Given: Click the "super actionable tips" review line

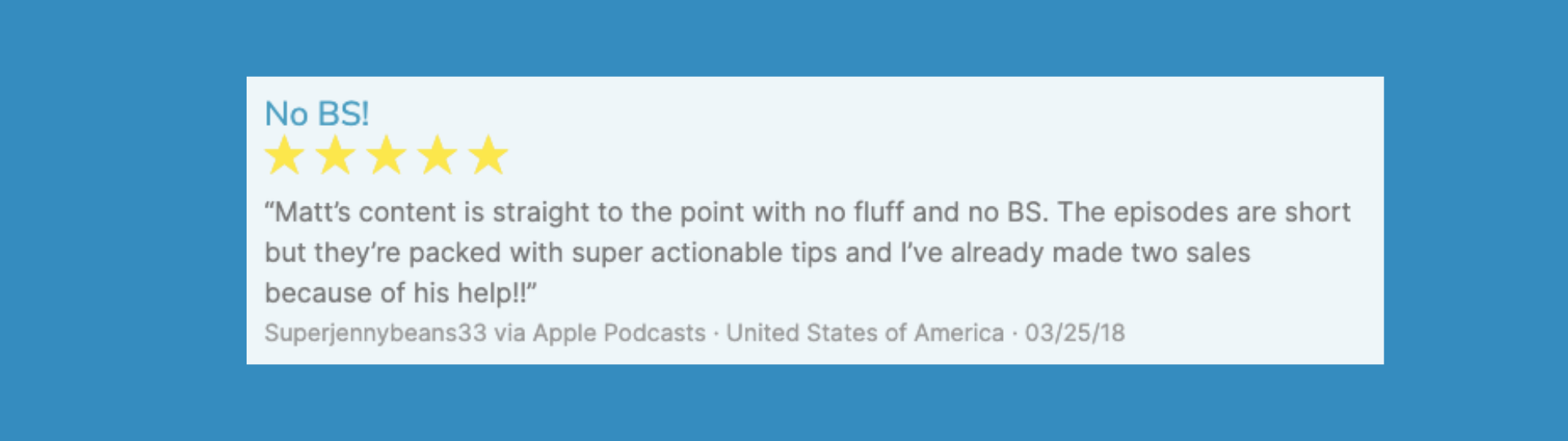Looking at the screenshot, I should pos(757,253).
